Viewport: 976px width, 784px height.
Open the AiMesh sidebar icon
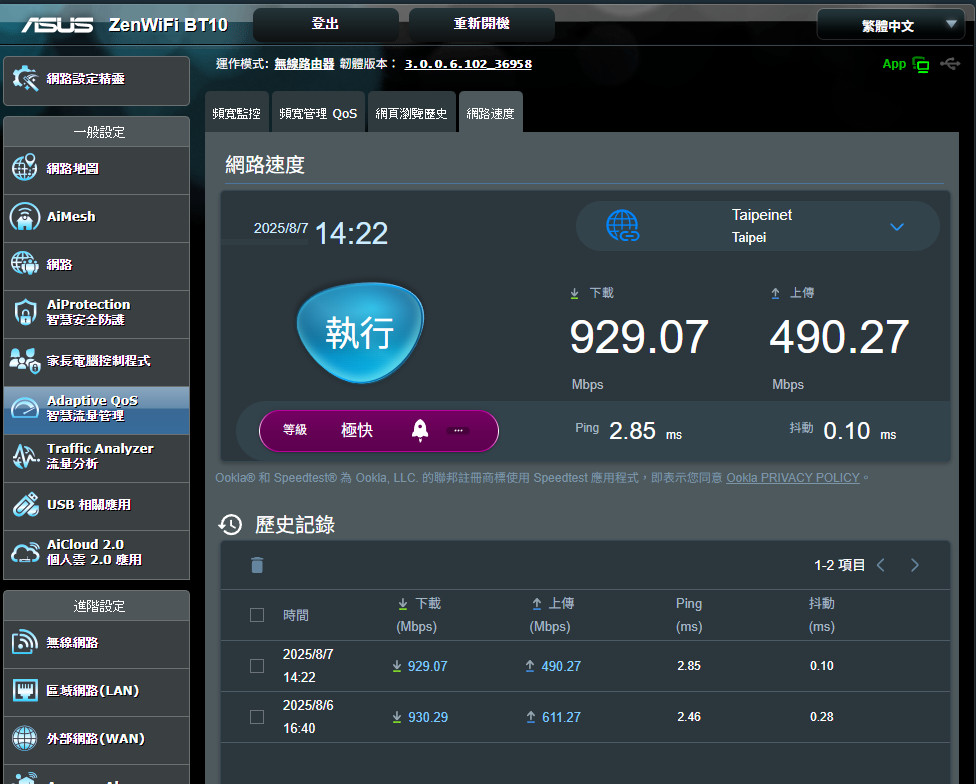tap(25, 217)
